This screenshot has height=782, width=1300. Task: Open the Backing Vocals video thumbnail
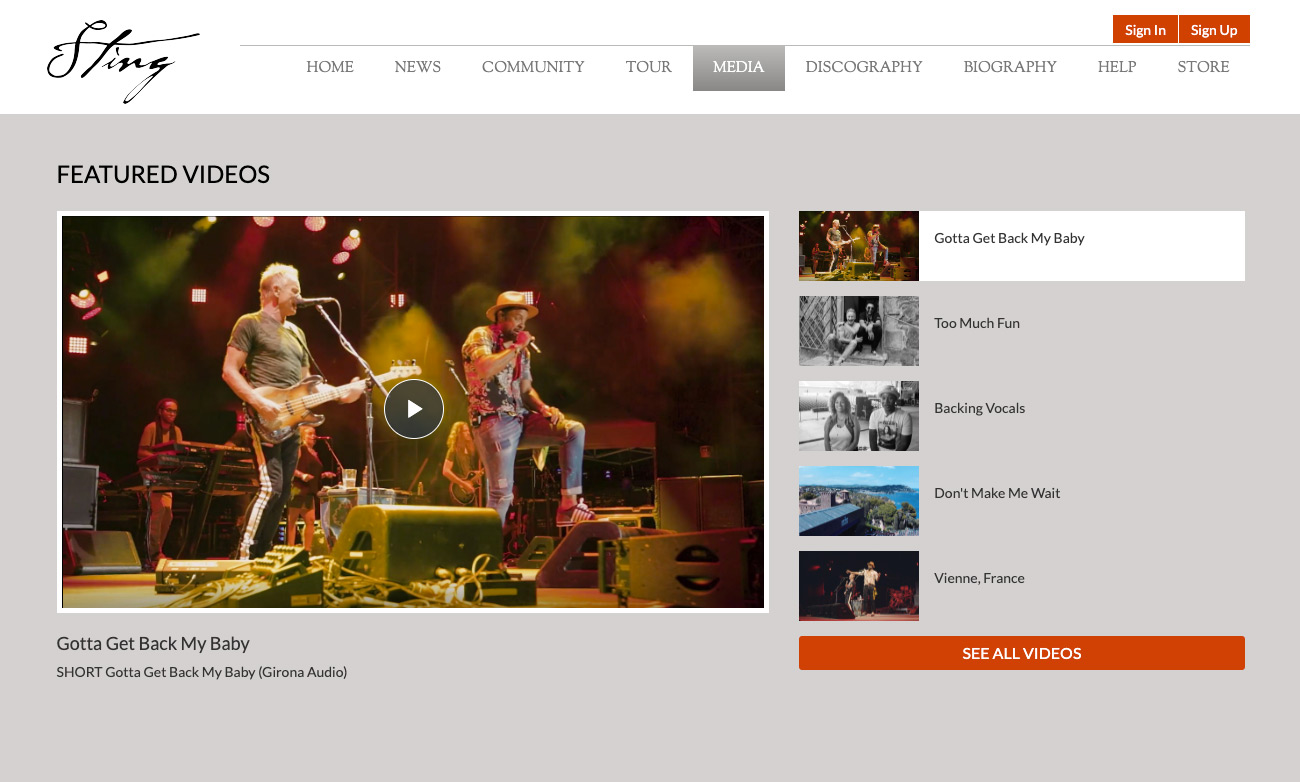(859, 416)
